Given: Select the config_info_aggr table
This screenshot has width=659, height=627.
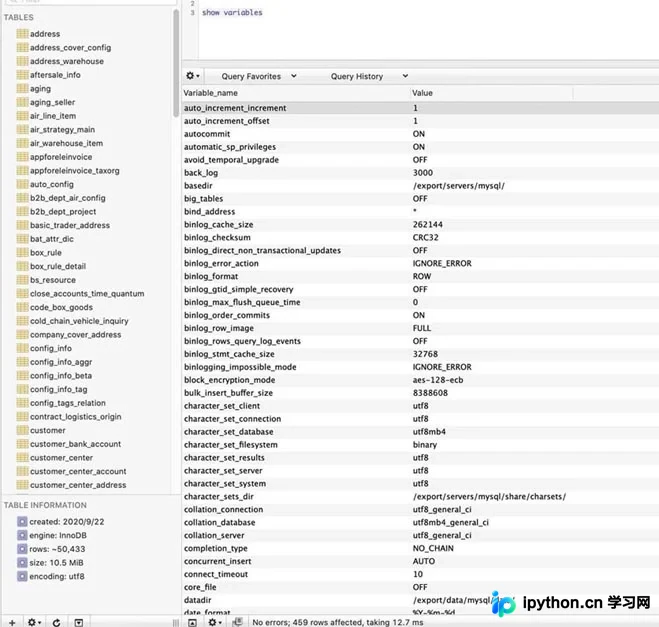Looking at the screenshot, I should [61, 362].
